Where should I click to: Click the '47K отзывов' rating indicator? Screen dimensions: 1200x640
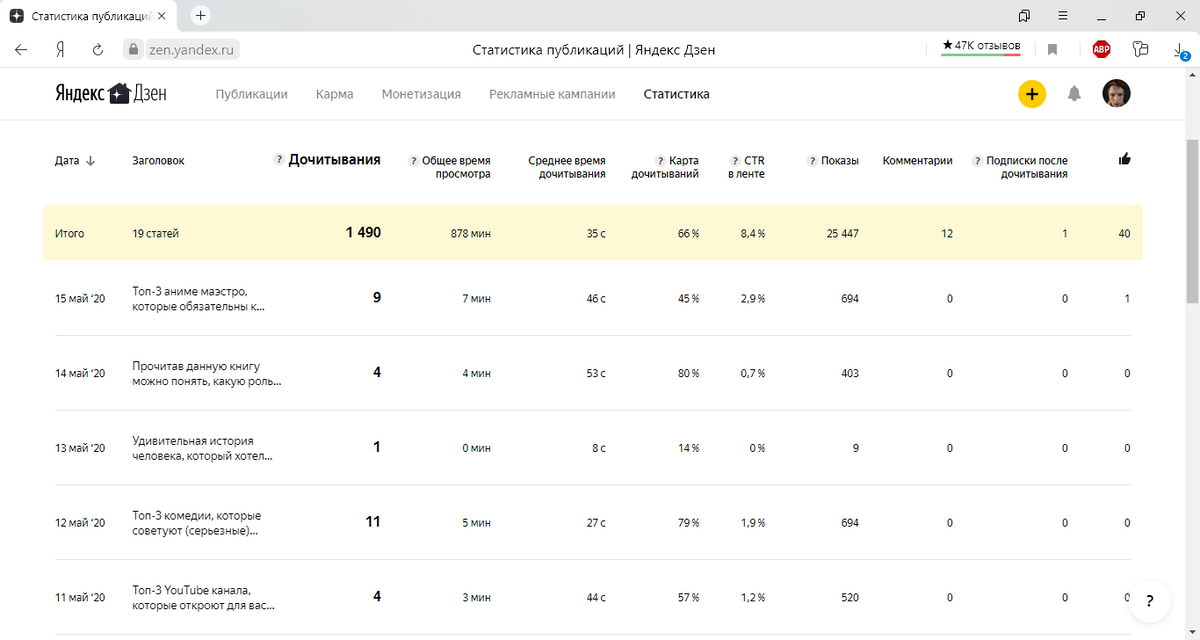pos(980,46)
